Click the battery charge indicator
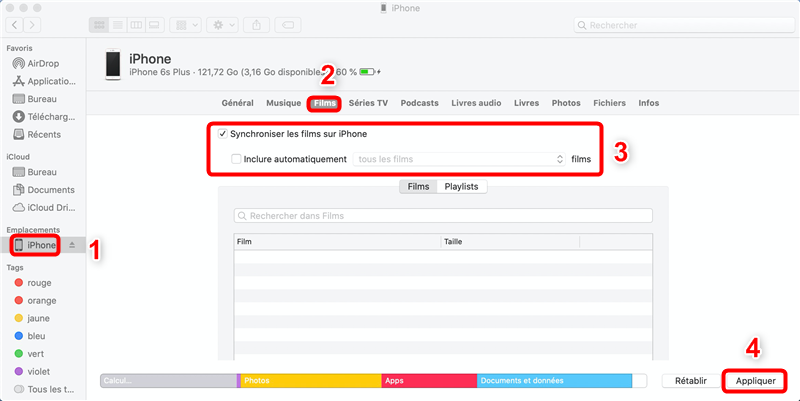Viewport: 800px width, 401px height. 367,72
